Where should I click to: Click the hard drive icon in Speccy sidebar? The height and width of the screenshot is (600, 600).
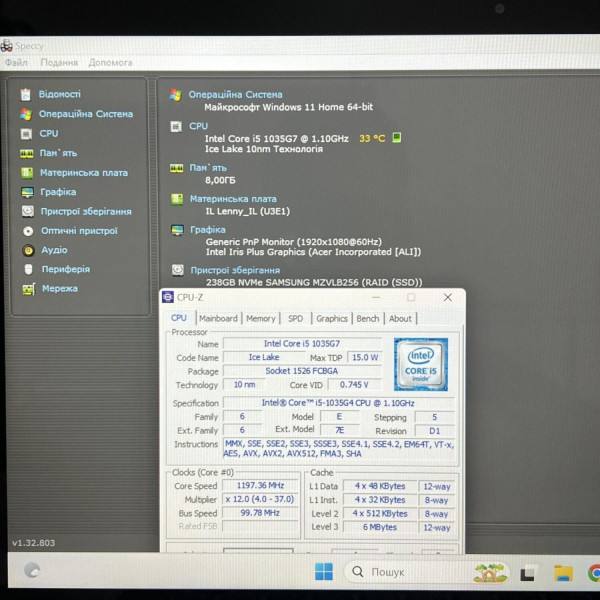click(28, 211)
